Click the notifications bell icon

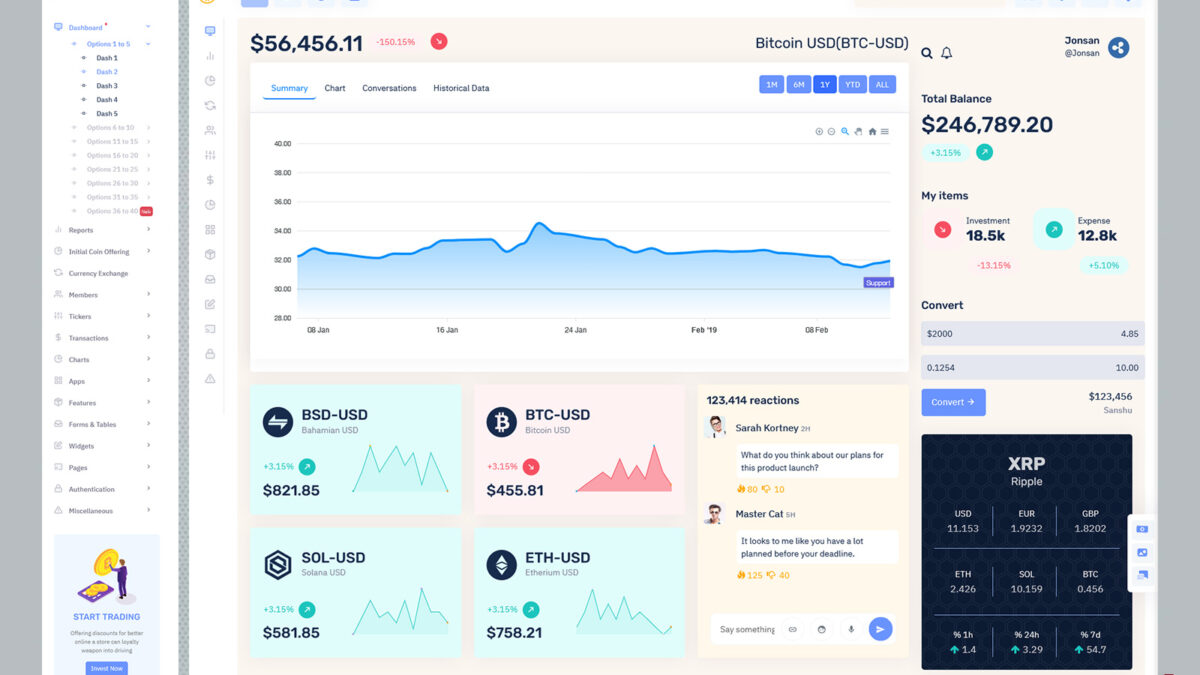click(946, 53)
